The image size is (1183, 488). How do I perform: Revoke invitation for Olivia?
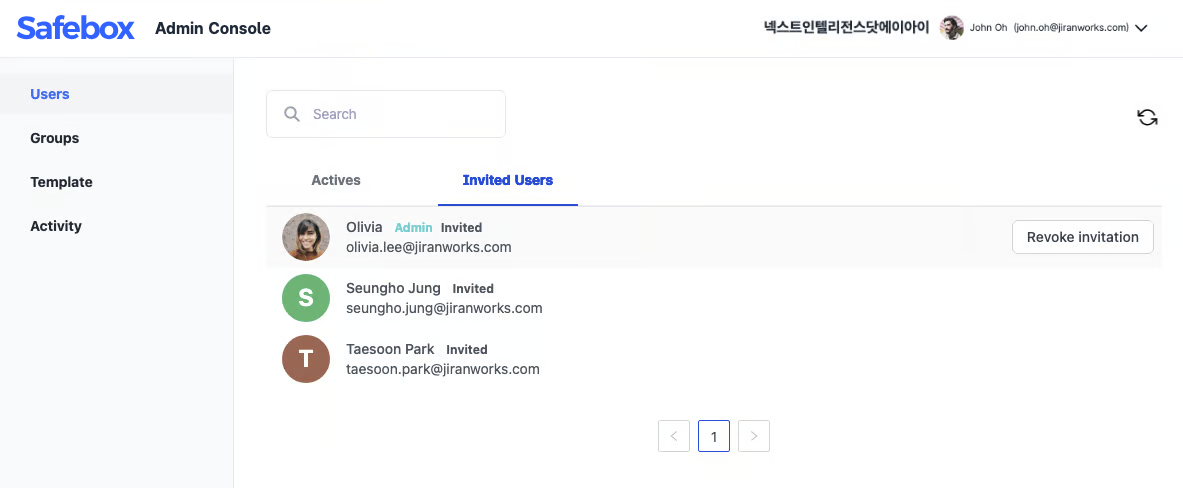point(1083,237)
